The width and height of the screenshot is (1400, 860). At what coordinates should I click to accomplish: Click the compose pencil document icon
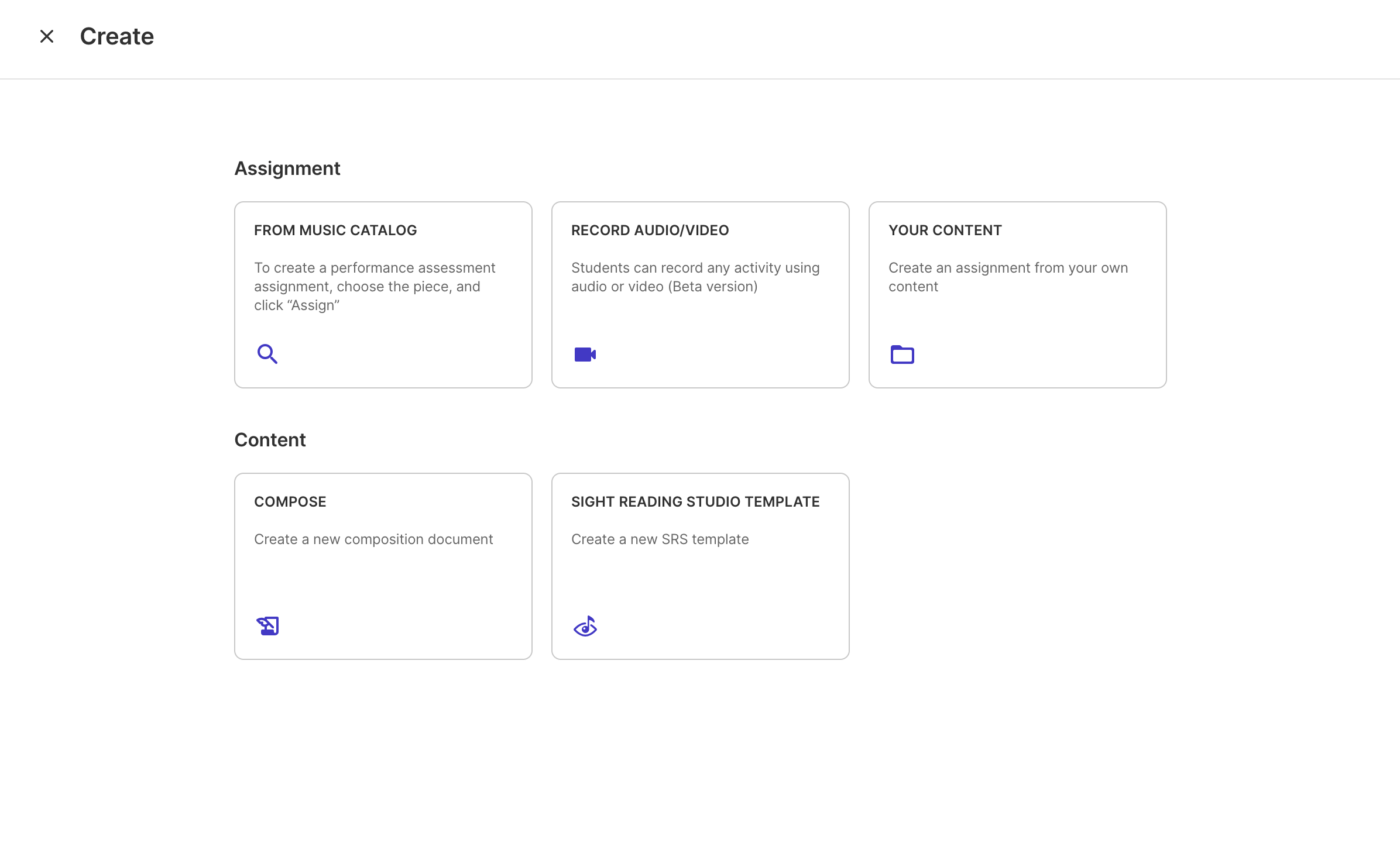pos(267,626)
